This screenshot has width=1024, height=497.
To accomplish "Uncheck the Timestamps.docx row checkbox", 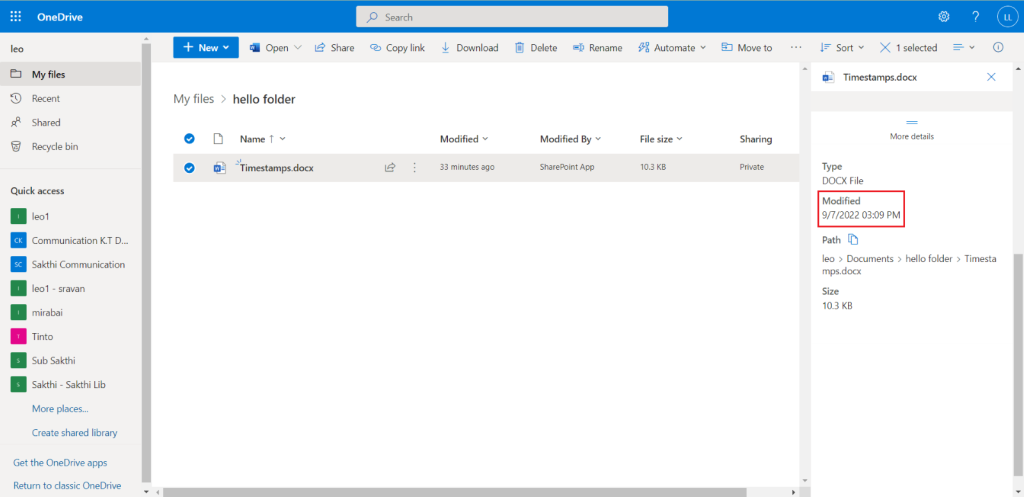I will (189, 168).
